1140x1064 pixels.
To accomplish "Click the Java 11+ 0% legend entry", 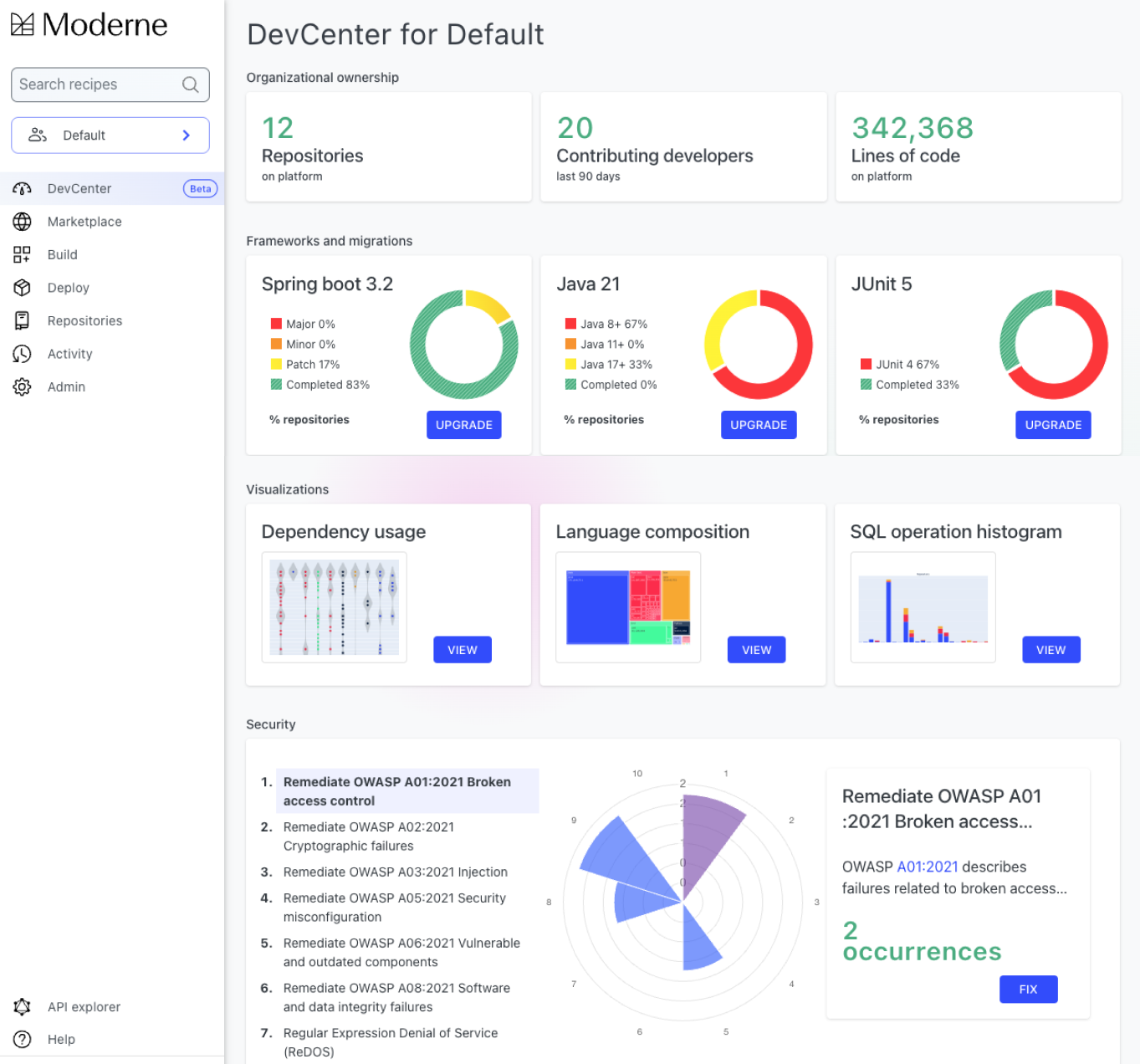I will (605, 344).
